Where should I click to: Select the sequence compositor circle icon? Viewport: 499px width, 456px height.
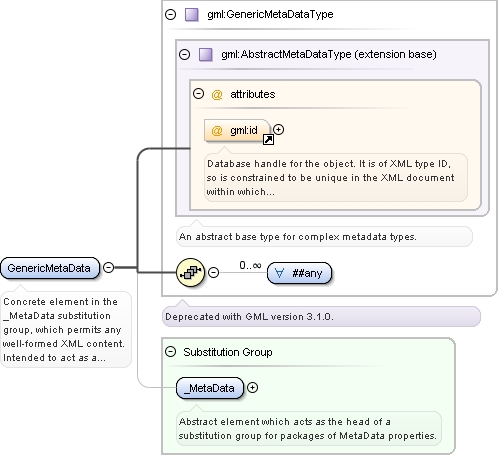click(x=190, y=273)
